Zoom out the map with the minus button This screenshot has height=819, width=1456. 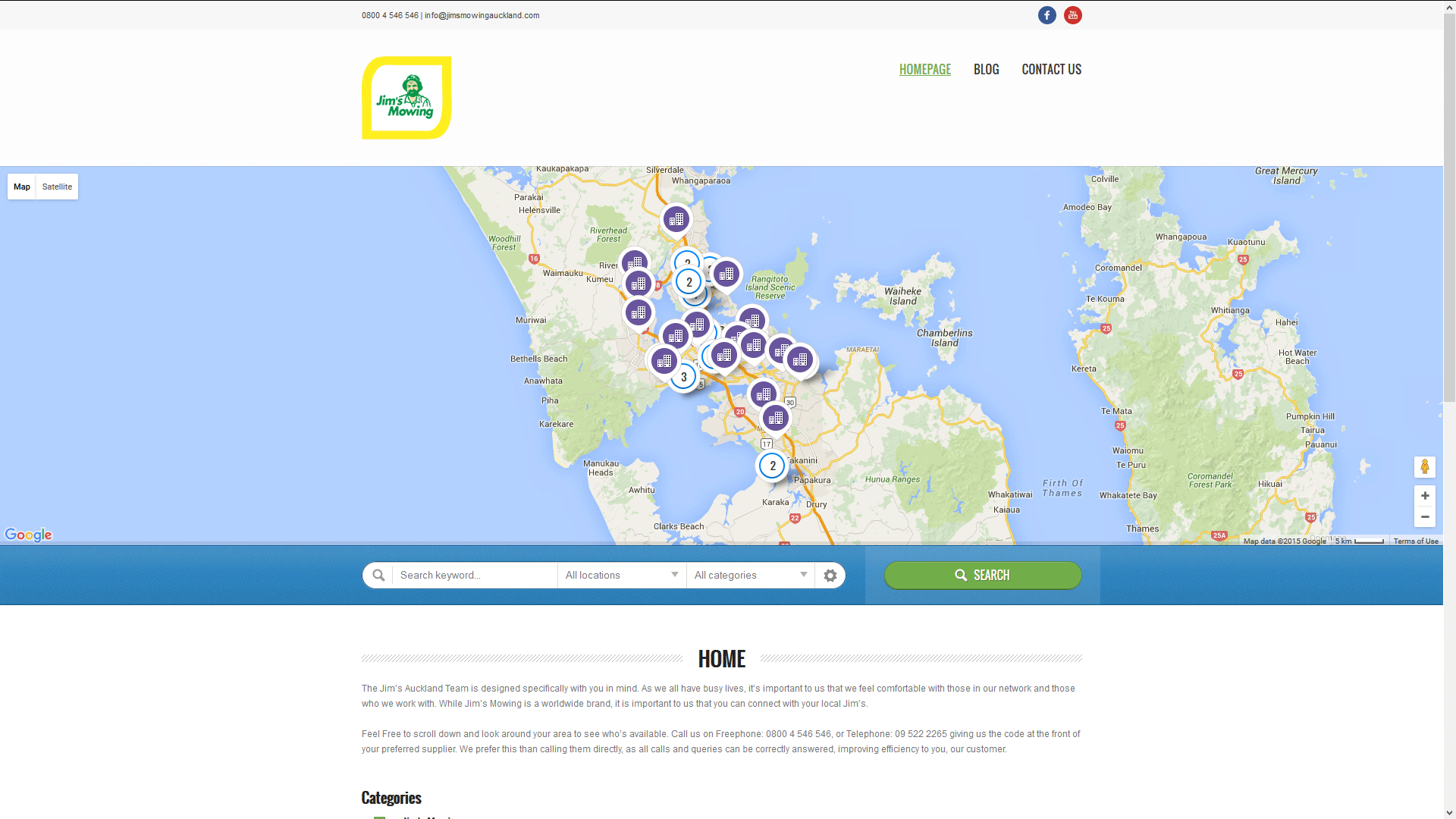click(1424, 517)
